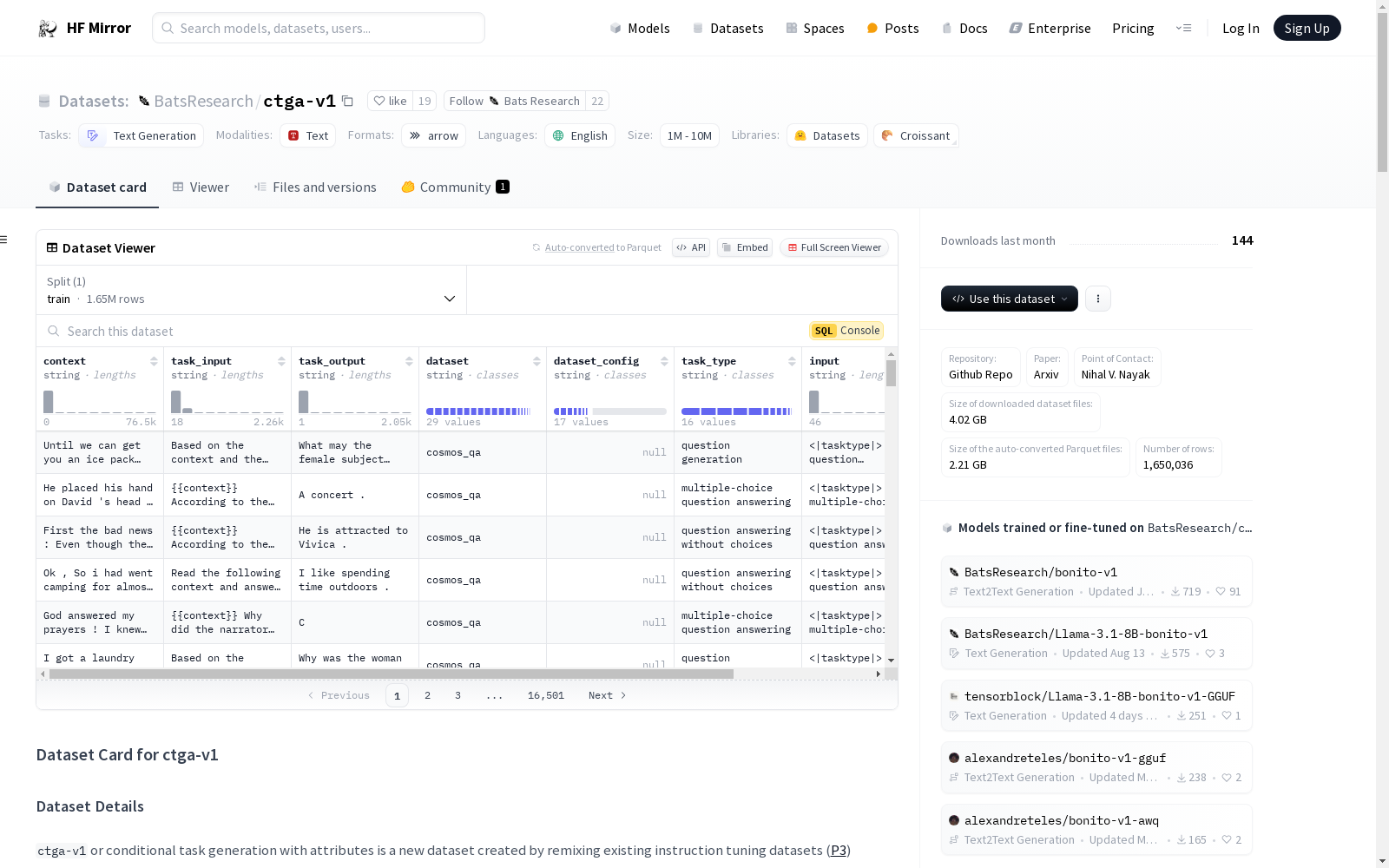This screenshot has width=1389, height=868.
Task: Open the extra navigation menu icon beside Pricing
Action: click(x=1183, y=28)
